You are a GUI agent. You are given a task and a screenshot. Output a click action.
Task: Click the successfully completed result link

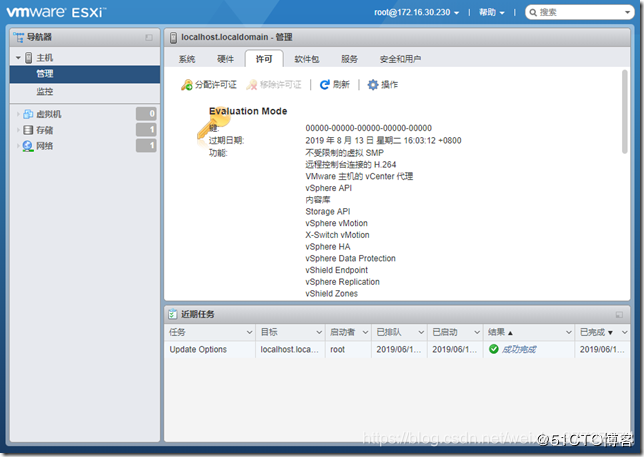pyautogui.click(x=519, y=349)
